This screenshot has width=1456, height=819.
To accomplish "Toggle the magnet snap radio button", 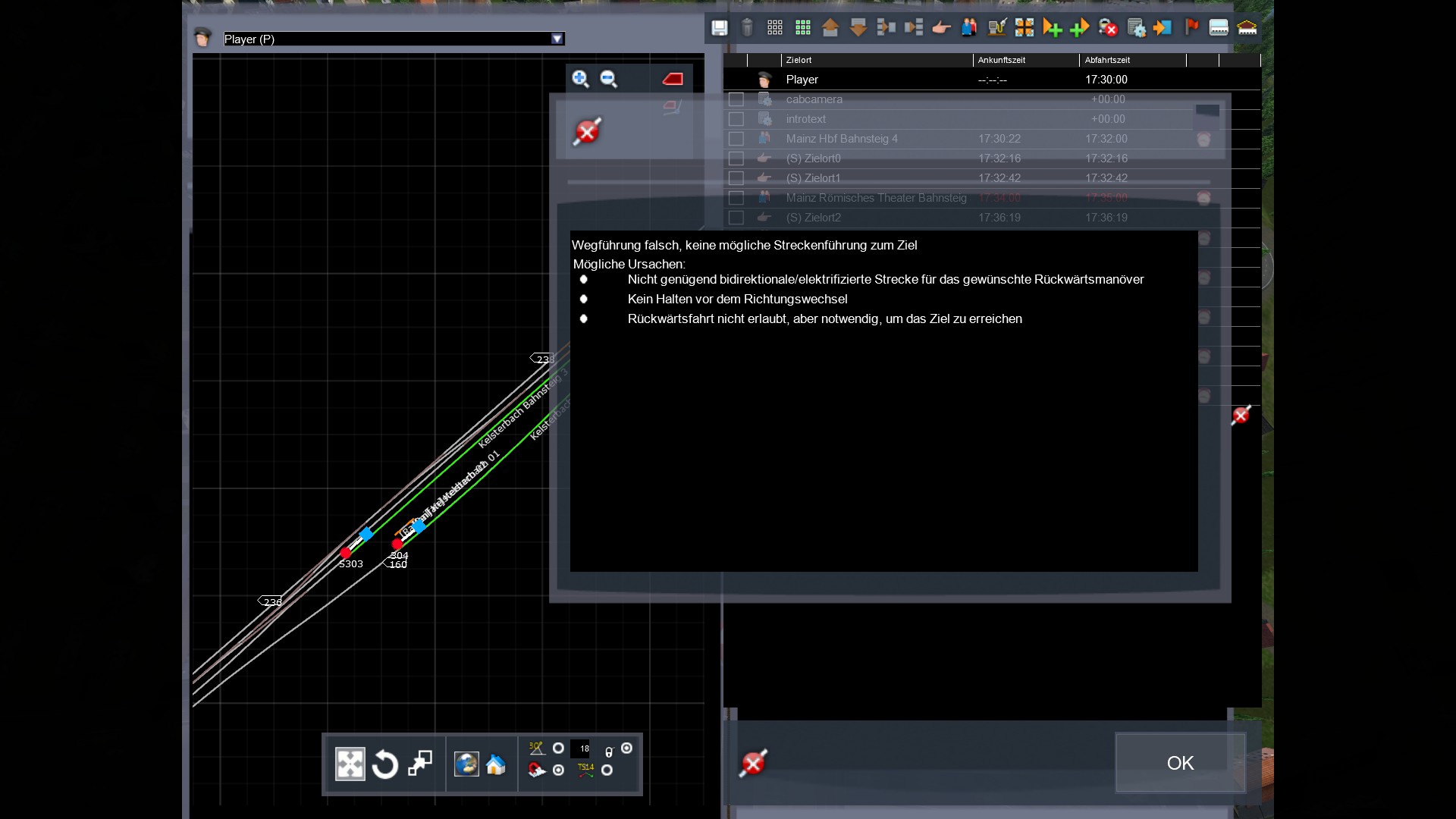I will [559, 770].
